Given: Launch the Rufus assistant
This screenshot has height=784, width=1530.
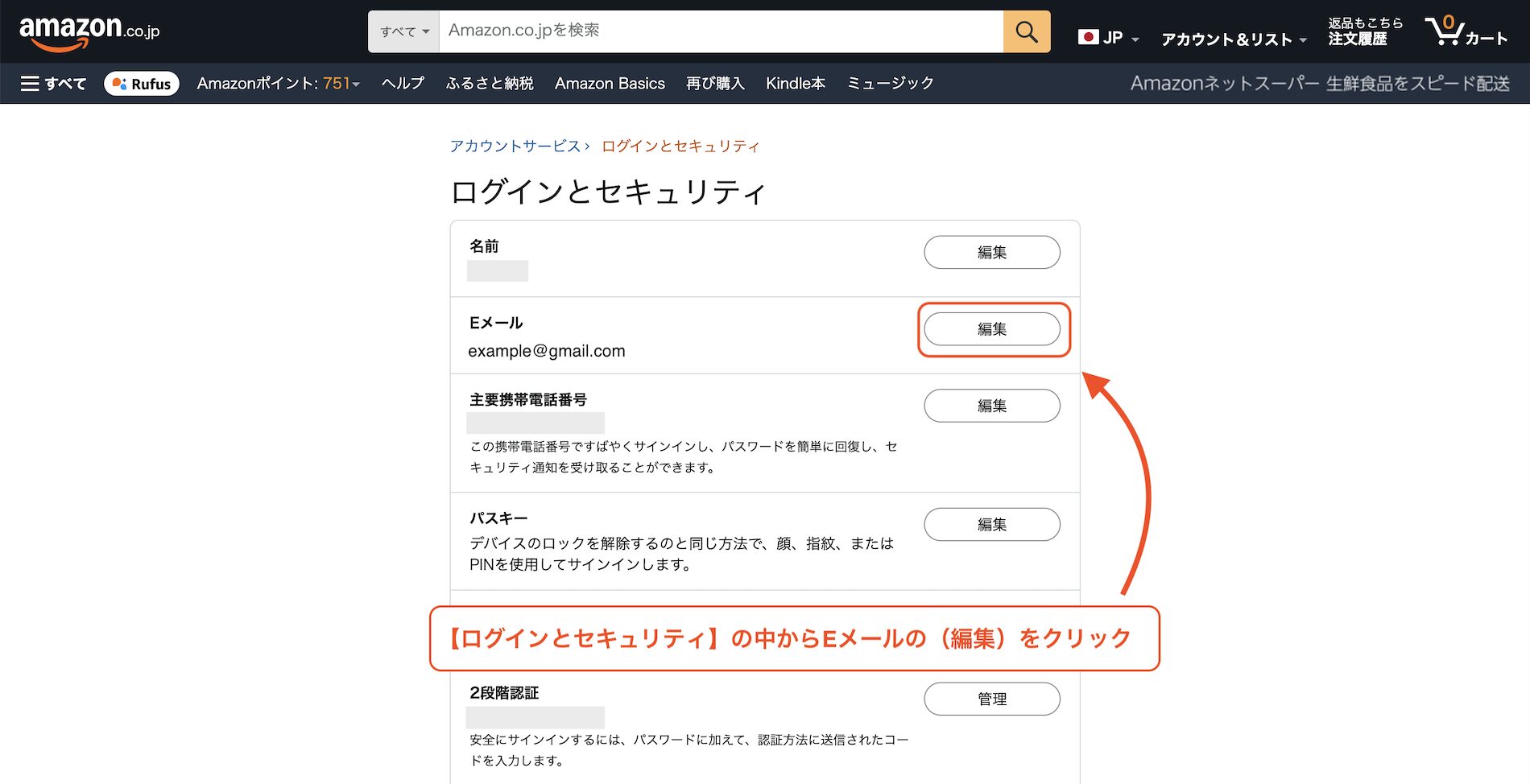Looking at the screenshot, I should 142,84.
